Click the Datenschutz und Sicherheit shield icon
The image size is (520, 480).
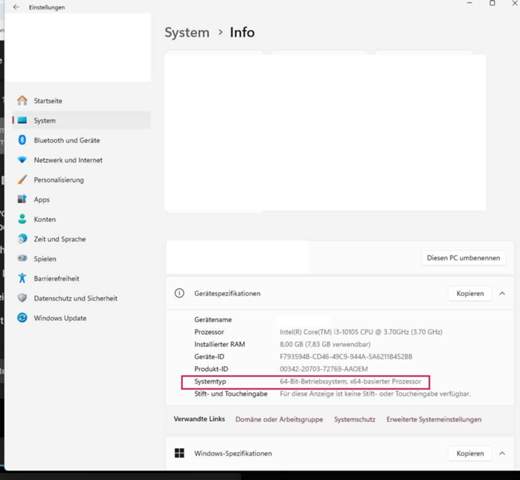tap(22, 298)
